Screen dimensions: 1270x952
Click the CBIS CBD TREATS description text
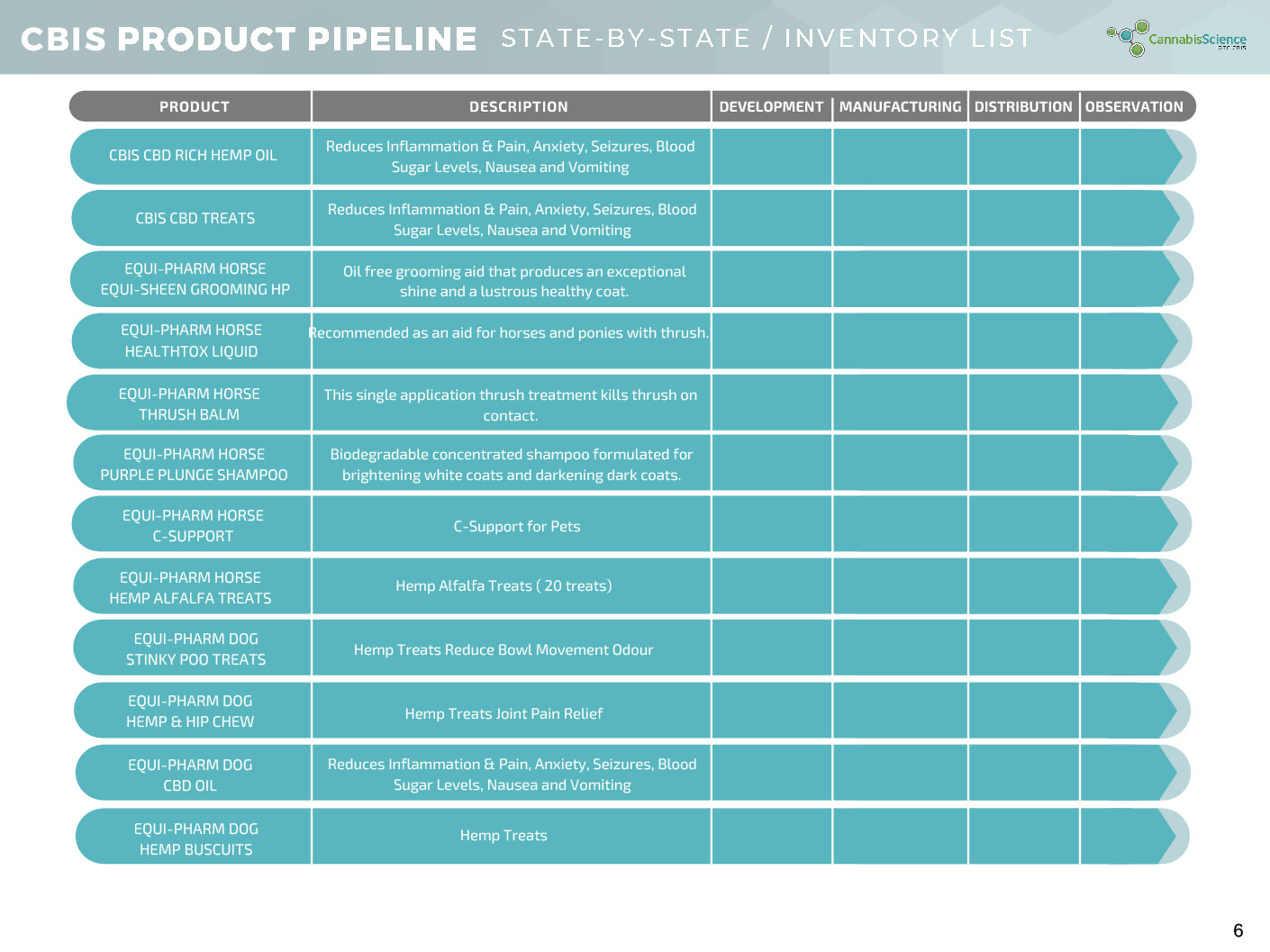coord(513,220)
